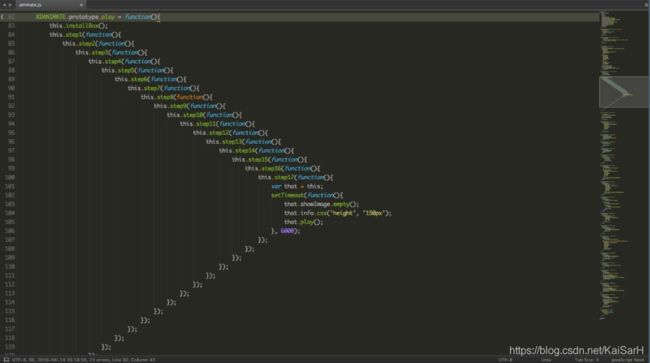The image size is (650, 363).
Task: Click the setTimeout(function(){ line
Action: (x=308, y=195)
